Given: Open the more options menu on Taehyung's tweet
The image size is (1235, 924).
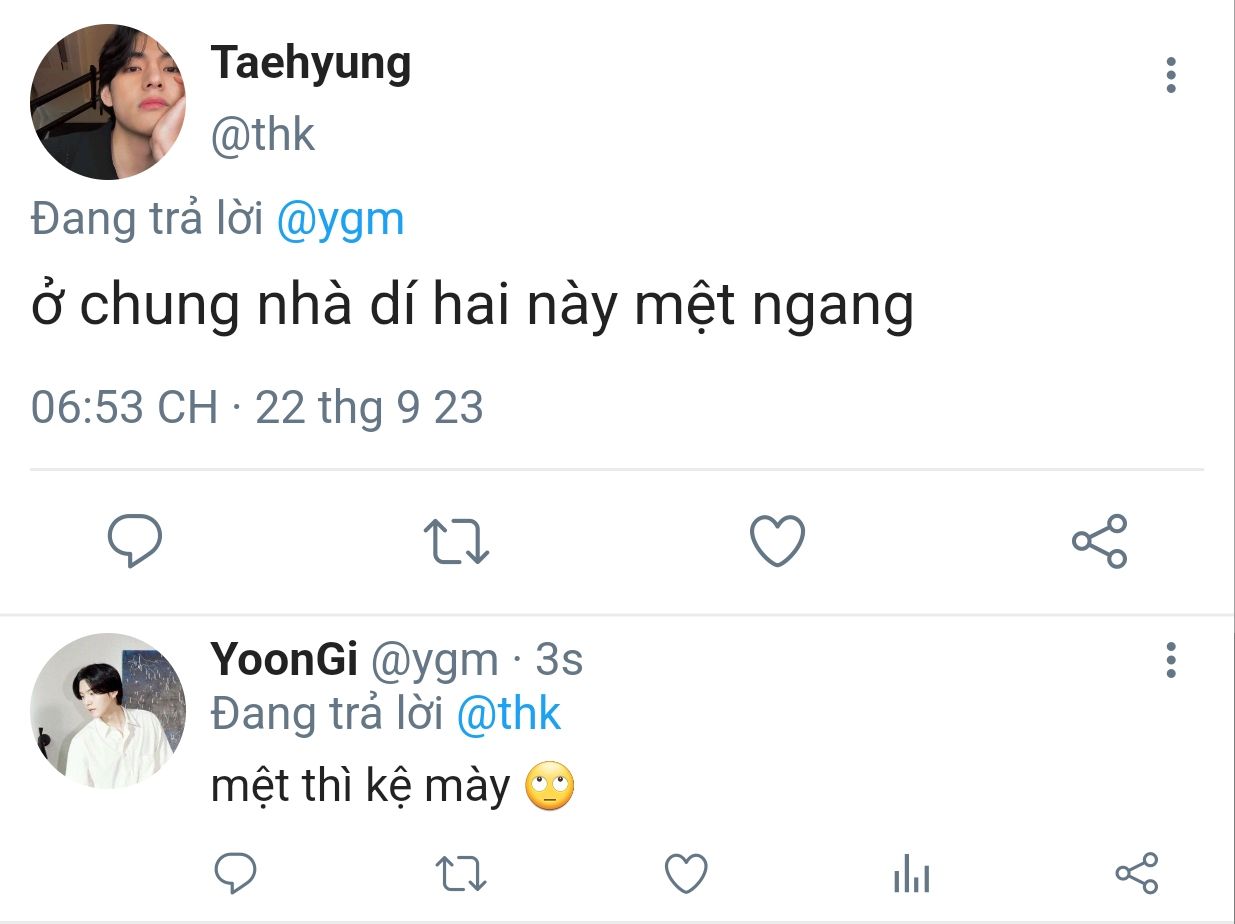Looking at the screenshot, I should [1171, 76].
